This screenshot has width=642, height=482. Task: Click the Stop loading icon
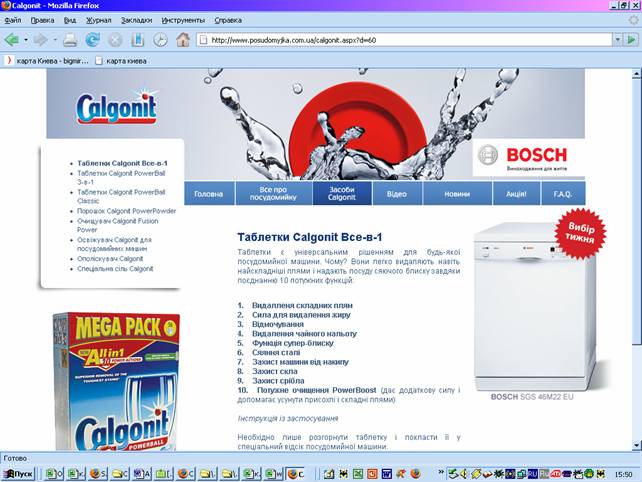[115, 40]
